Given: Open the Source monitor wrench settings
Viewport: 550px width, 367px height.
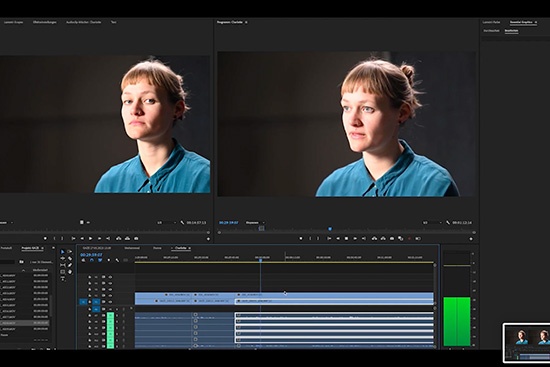Looking at the screenshot, I should point(182,222).
